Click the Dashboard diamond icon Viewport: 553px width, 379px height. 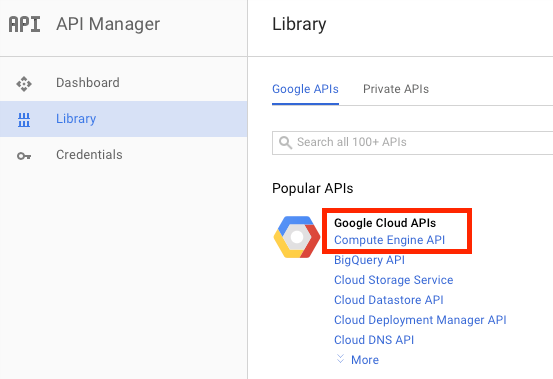point(24,84)
